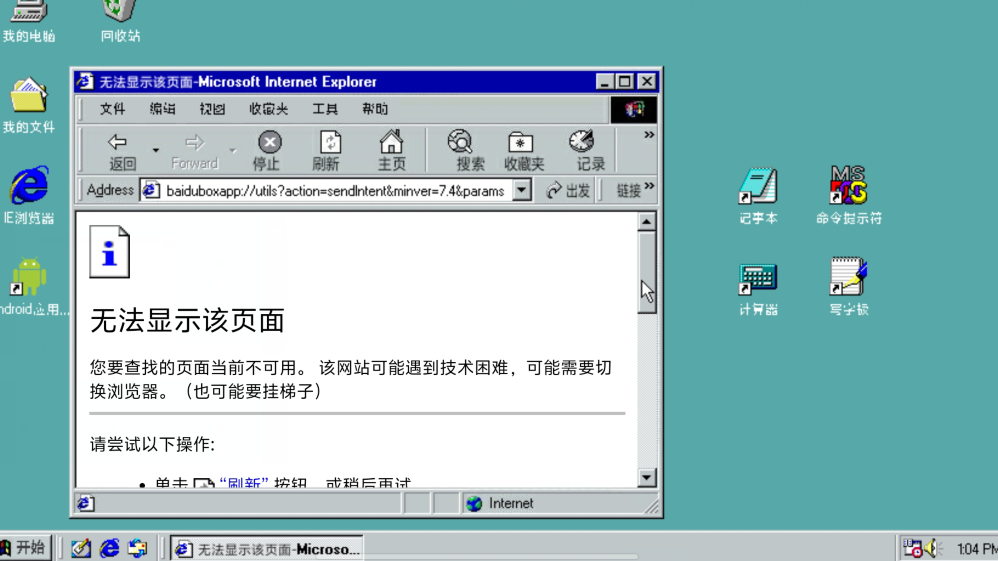Click the quick launch notepad pencil icon

coord(81,548)
